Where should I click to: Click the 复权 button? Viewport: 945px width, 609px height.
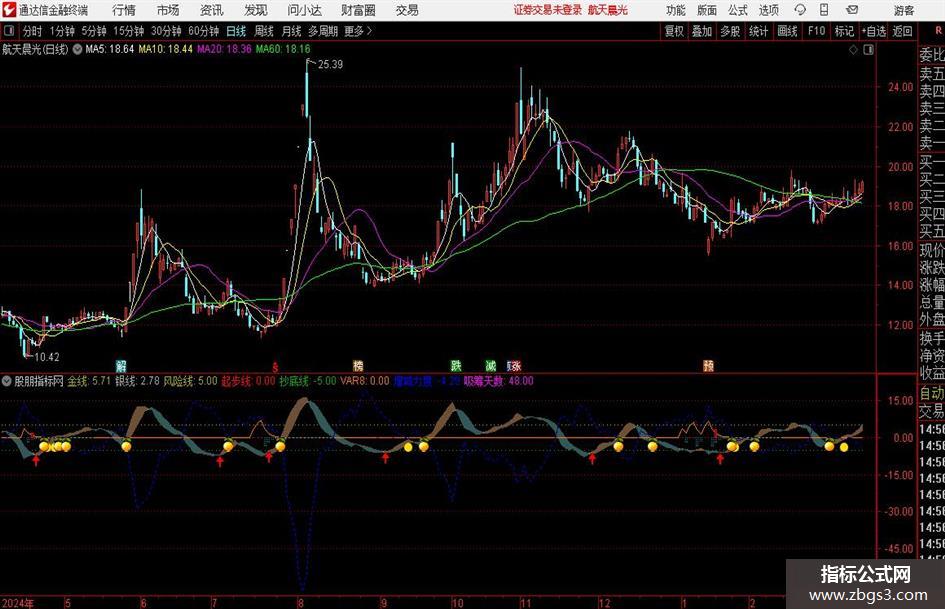[674, 31]
